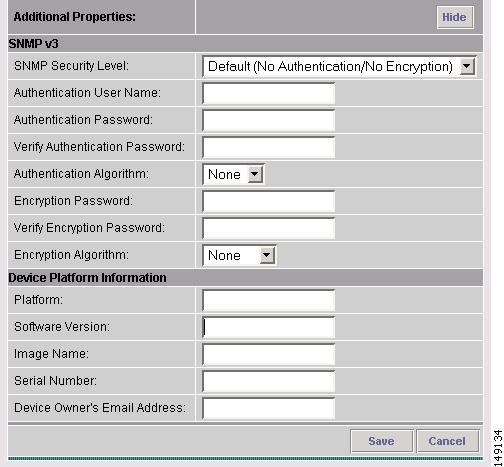
Task: Save the device properties
Action: (x=382, y=441)
